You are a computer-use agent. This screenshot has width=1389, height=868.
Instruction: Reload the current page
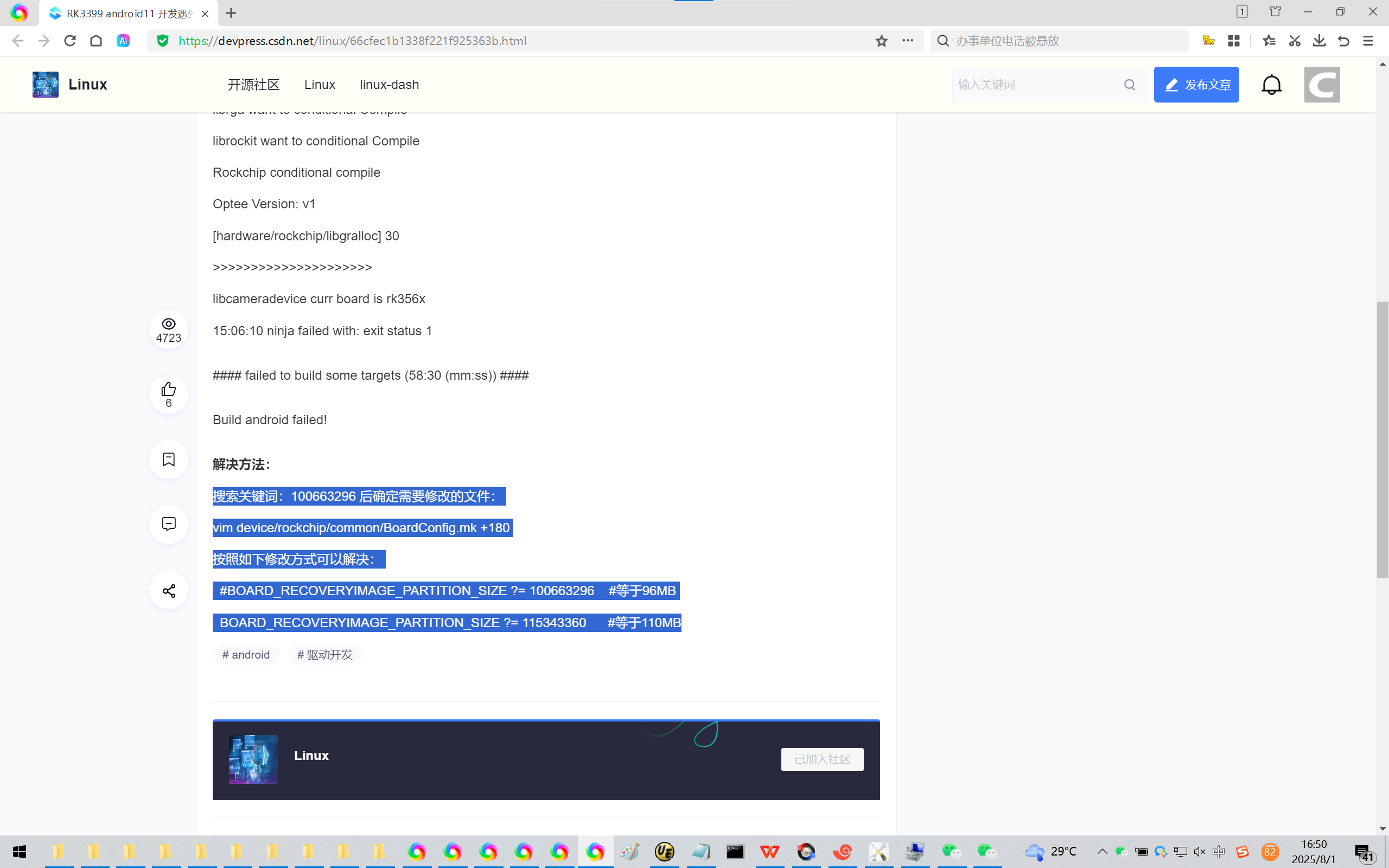pos(70,41)
